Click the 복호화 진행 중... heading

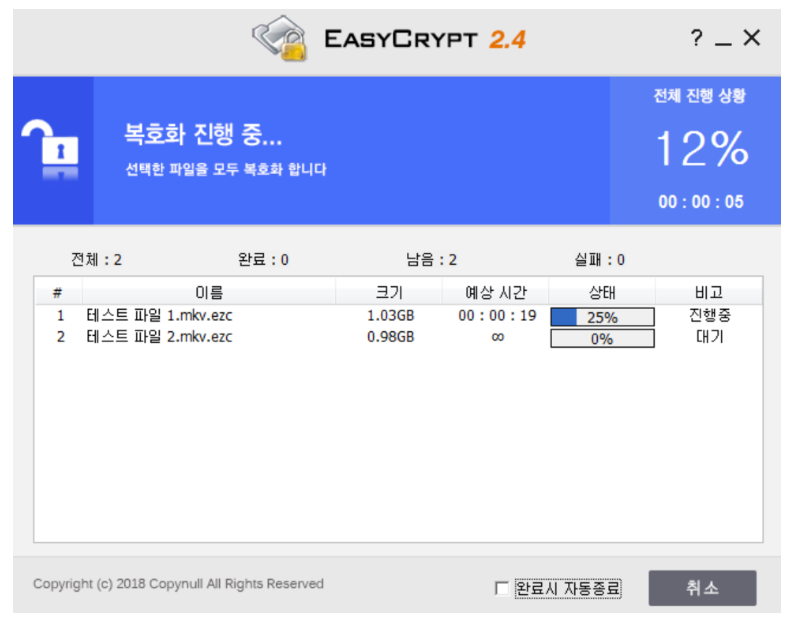point(203,134)
